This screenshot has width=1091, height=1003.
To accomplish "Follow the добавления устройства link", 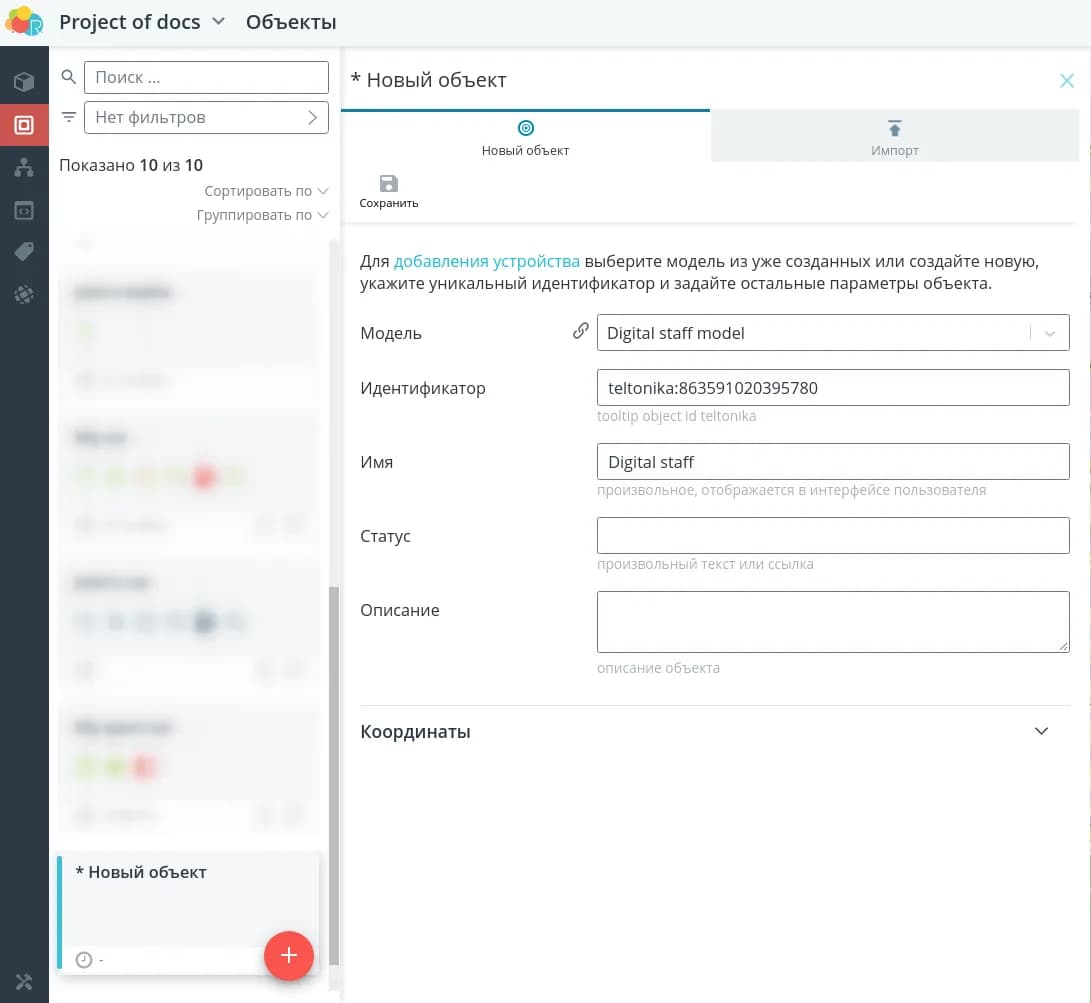I will [x=486, y=262].
